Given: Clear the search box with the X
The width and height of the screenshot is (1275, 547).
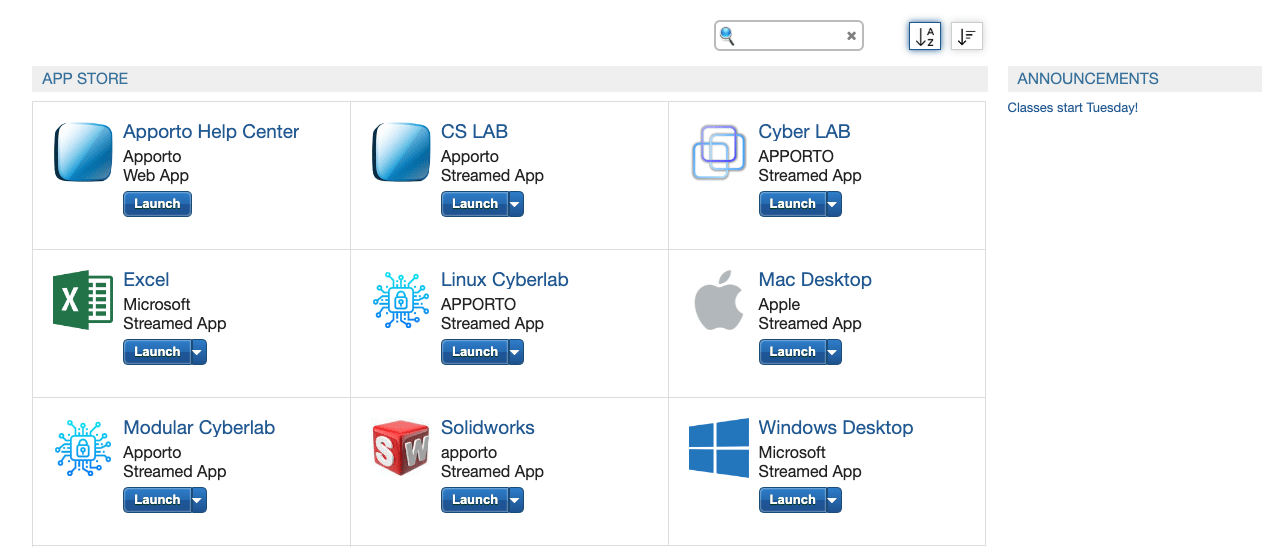Looking at the screenshot, I should point(851,36).
